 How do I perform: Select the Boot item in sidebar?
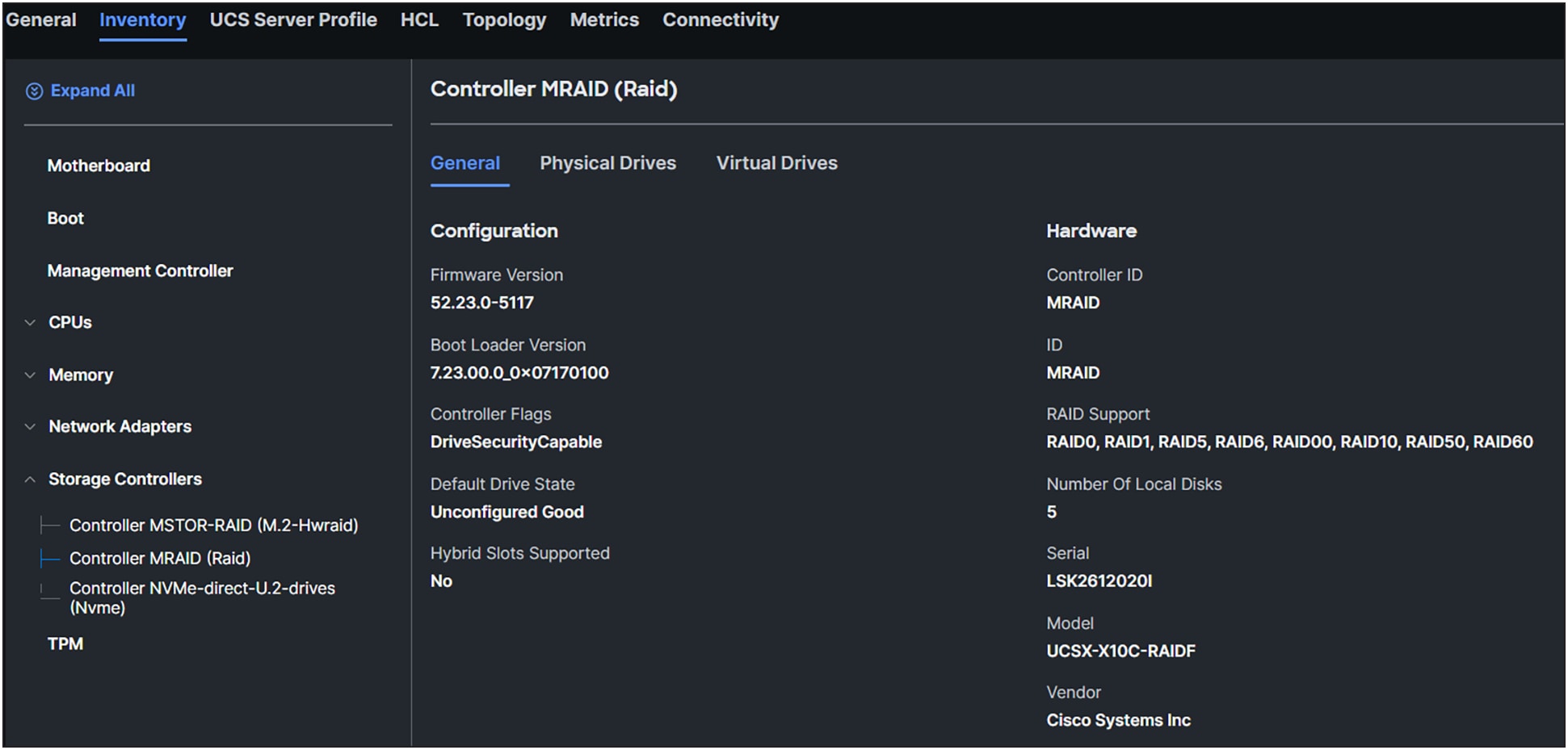tap(65, 217)
